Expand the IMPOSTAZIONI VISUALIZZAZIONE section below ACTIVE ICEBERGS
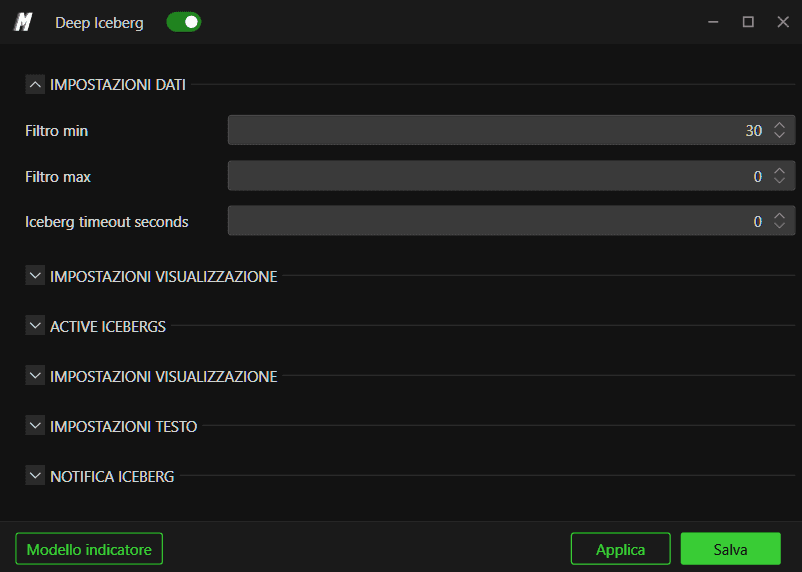The image size is (802, 572). tap(35, 376)
